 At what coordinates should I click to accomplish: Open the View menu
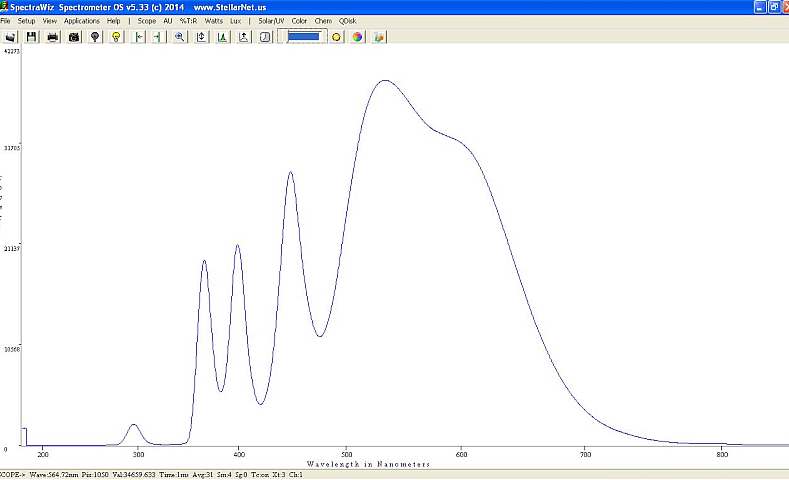tap(49, 21)
